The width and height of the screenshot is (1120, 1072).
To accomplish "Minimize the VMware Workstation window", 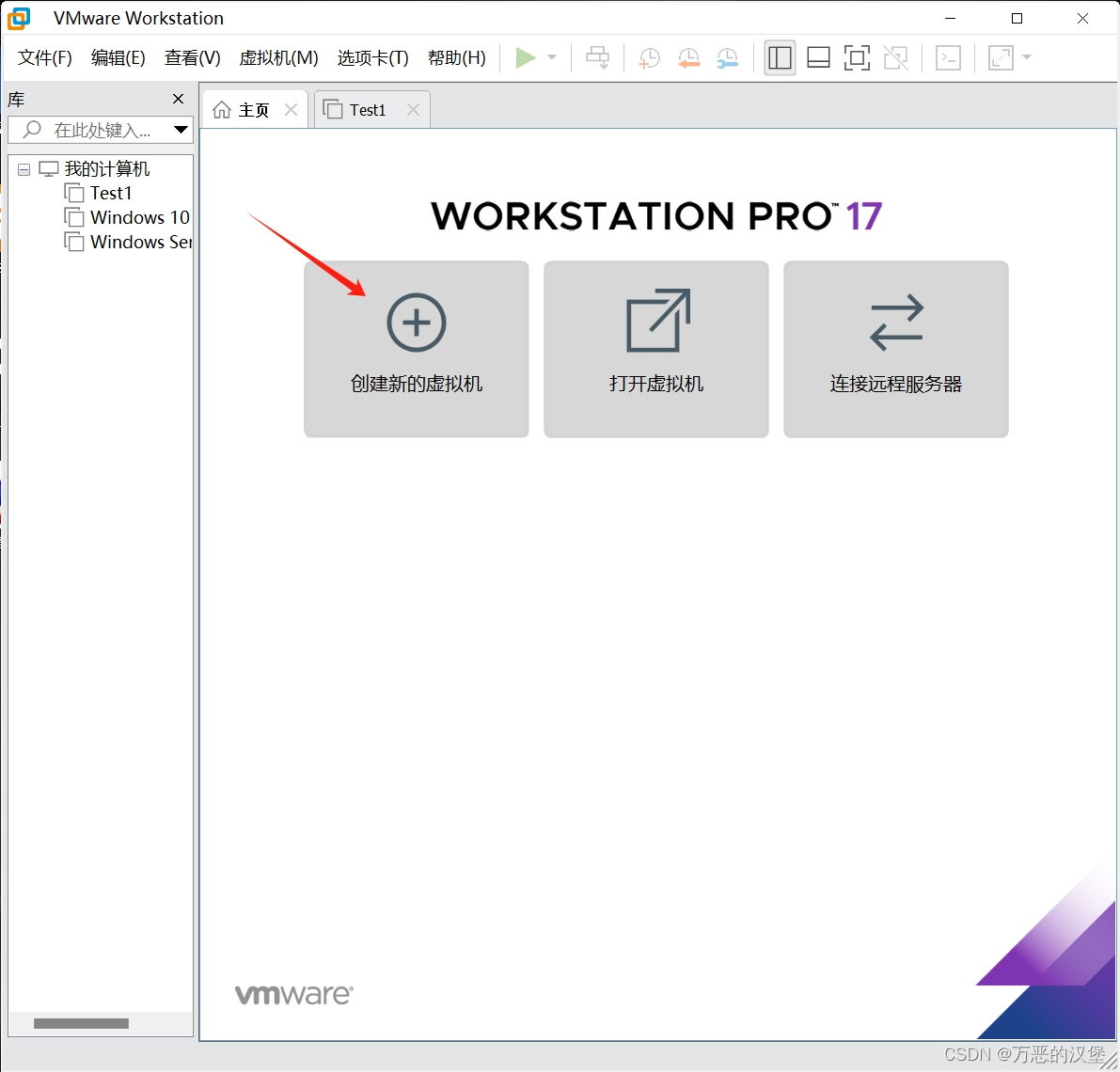I will (x=950, y=19).
